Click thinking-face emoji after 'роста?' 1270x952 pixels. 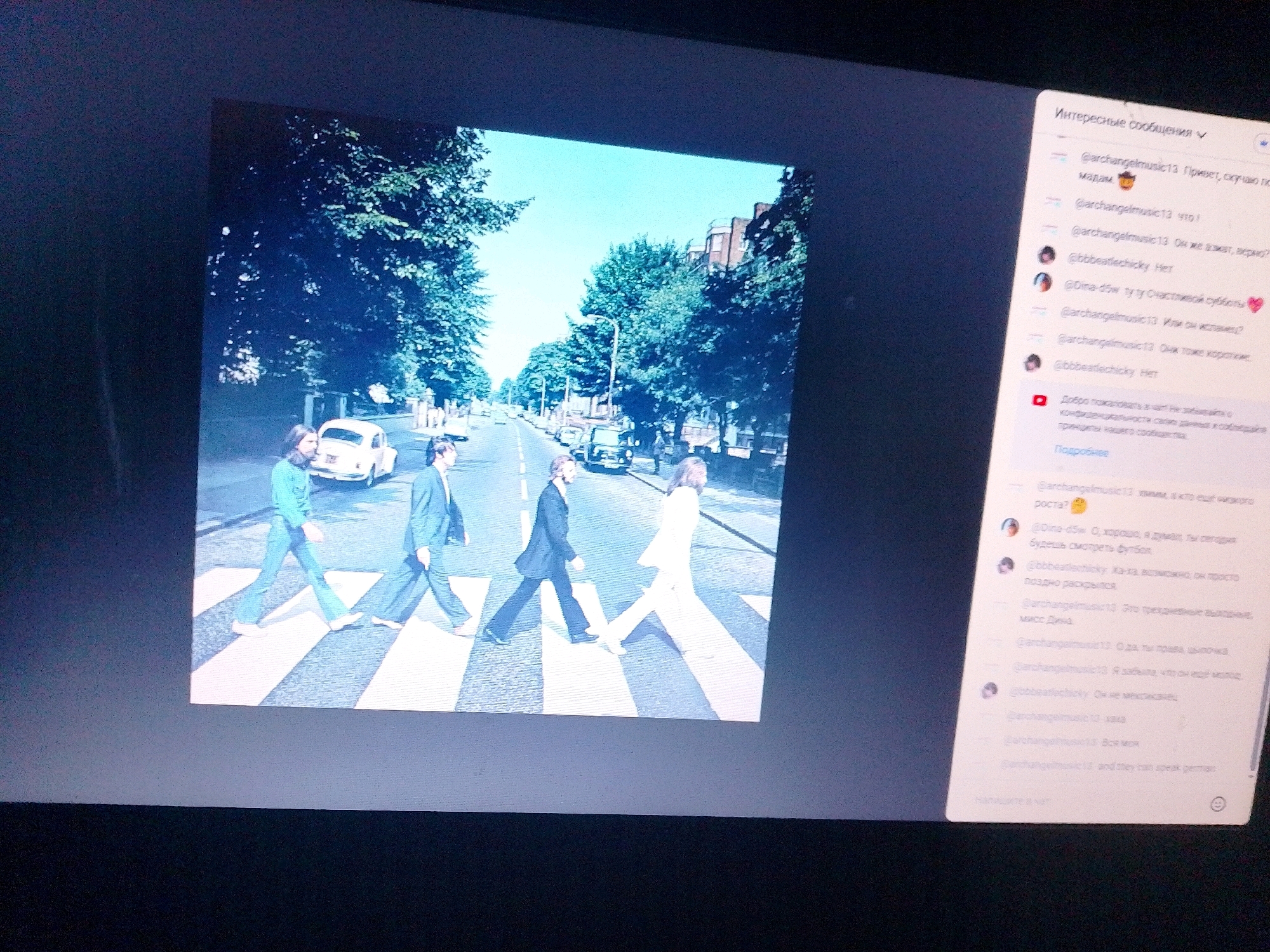click(1078, 506)
